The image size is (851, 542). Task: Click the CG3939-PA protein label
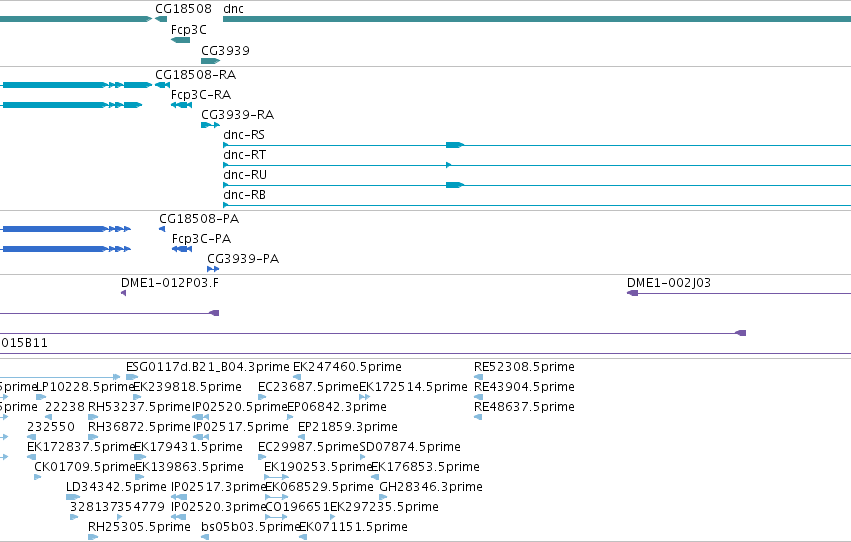(243, 259)
